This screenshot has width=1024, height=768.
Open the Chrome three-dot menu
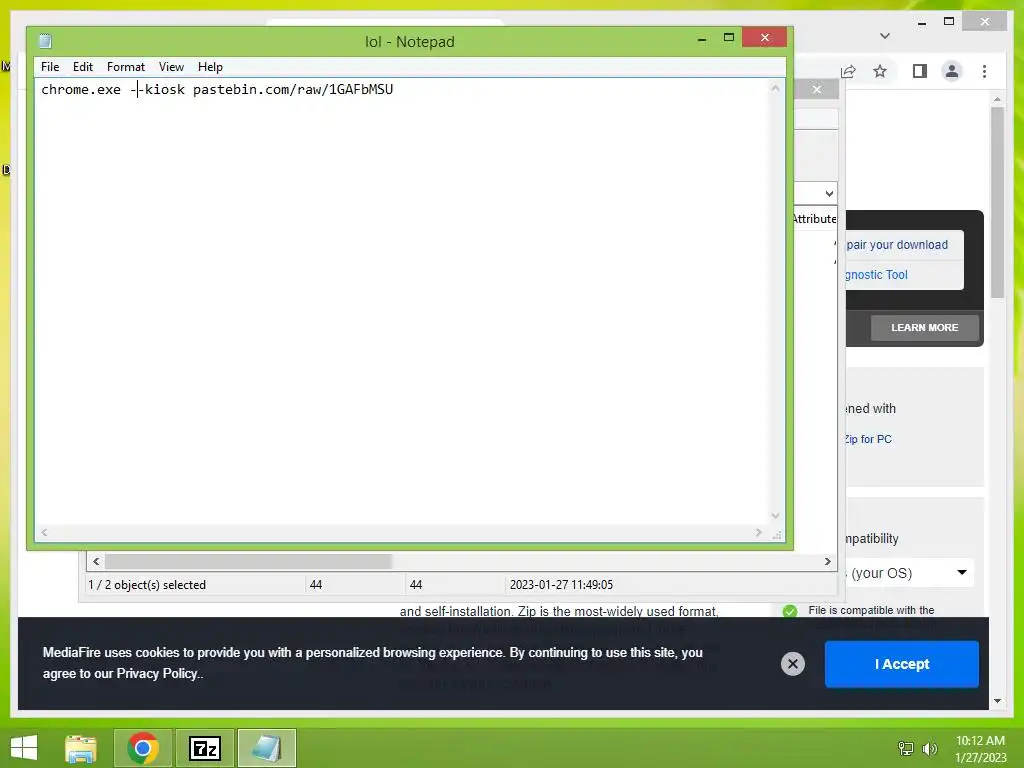[x=984, y=71]
